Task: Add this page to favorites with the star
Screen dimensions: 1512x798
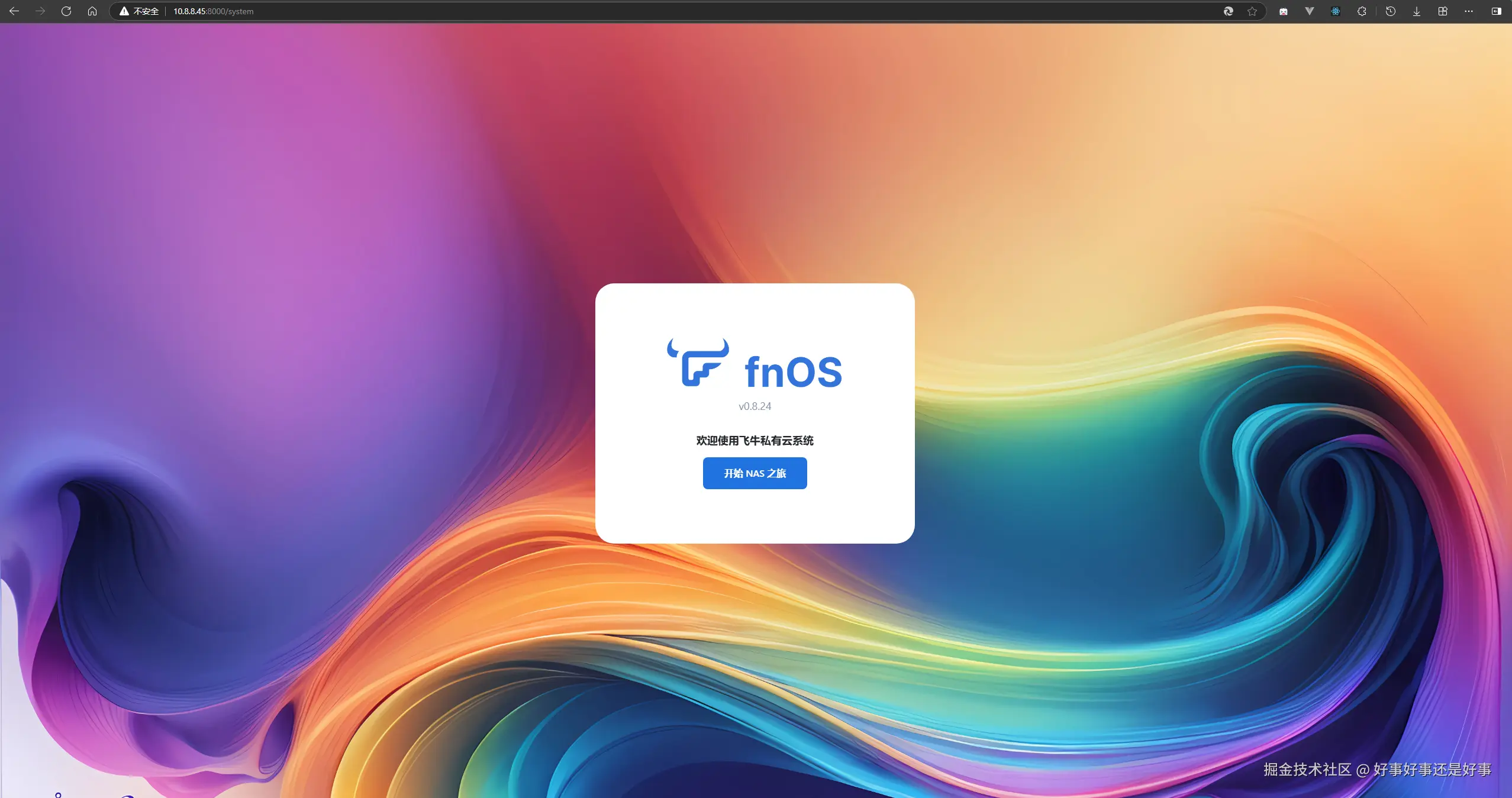Action: click(1252, 11)
